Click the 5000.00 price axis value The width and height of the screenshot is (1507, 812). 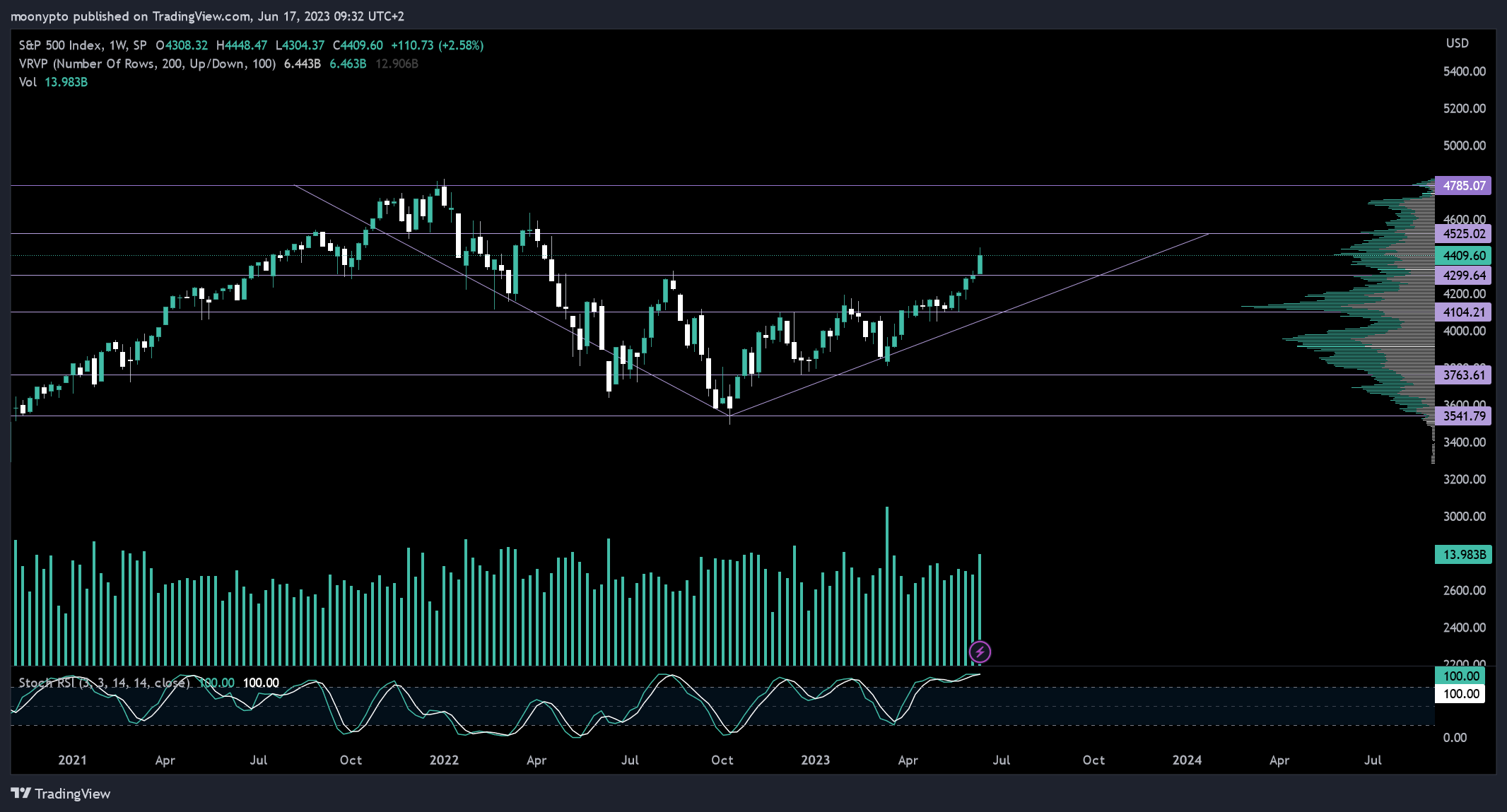[1464, 146]
